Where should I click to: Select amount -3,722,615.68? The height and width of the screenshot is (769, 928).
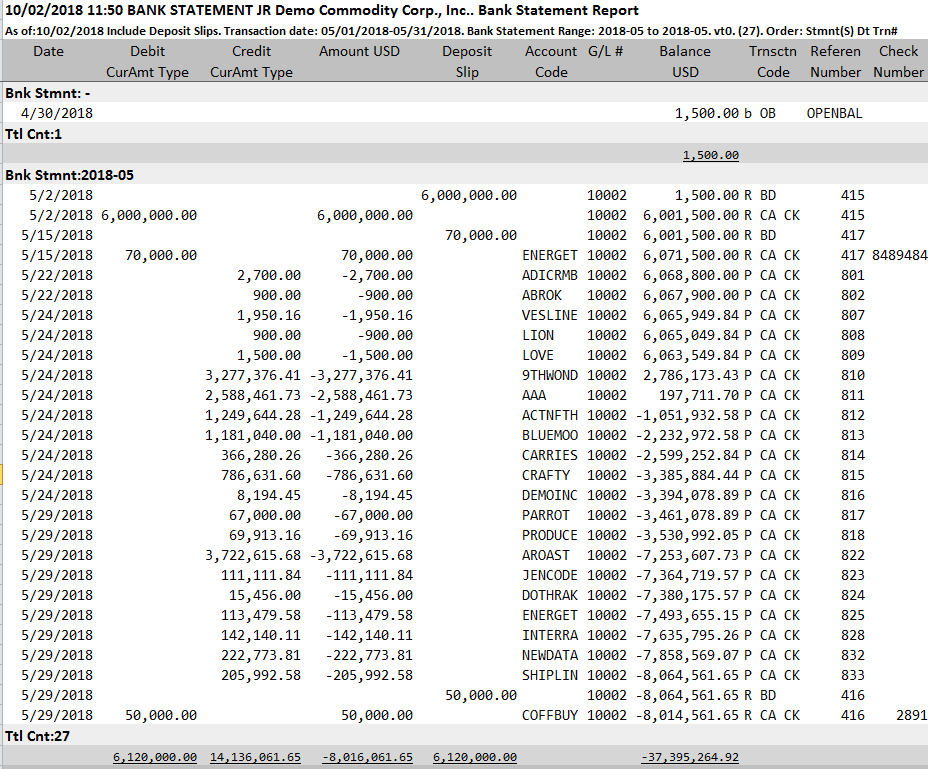pyautogui.click(x=361, y=556)
